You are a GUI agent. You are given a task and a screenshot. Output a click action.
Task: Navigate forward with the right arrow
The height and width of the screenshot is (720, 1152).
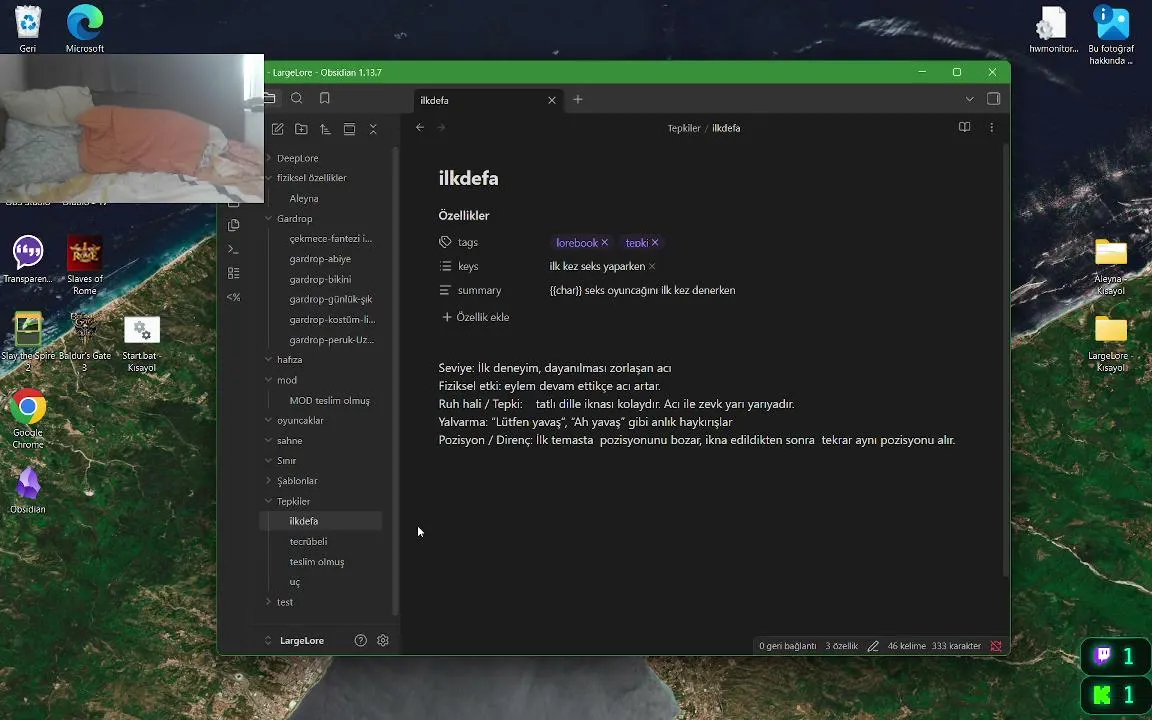tap(442, 128)
